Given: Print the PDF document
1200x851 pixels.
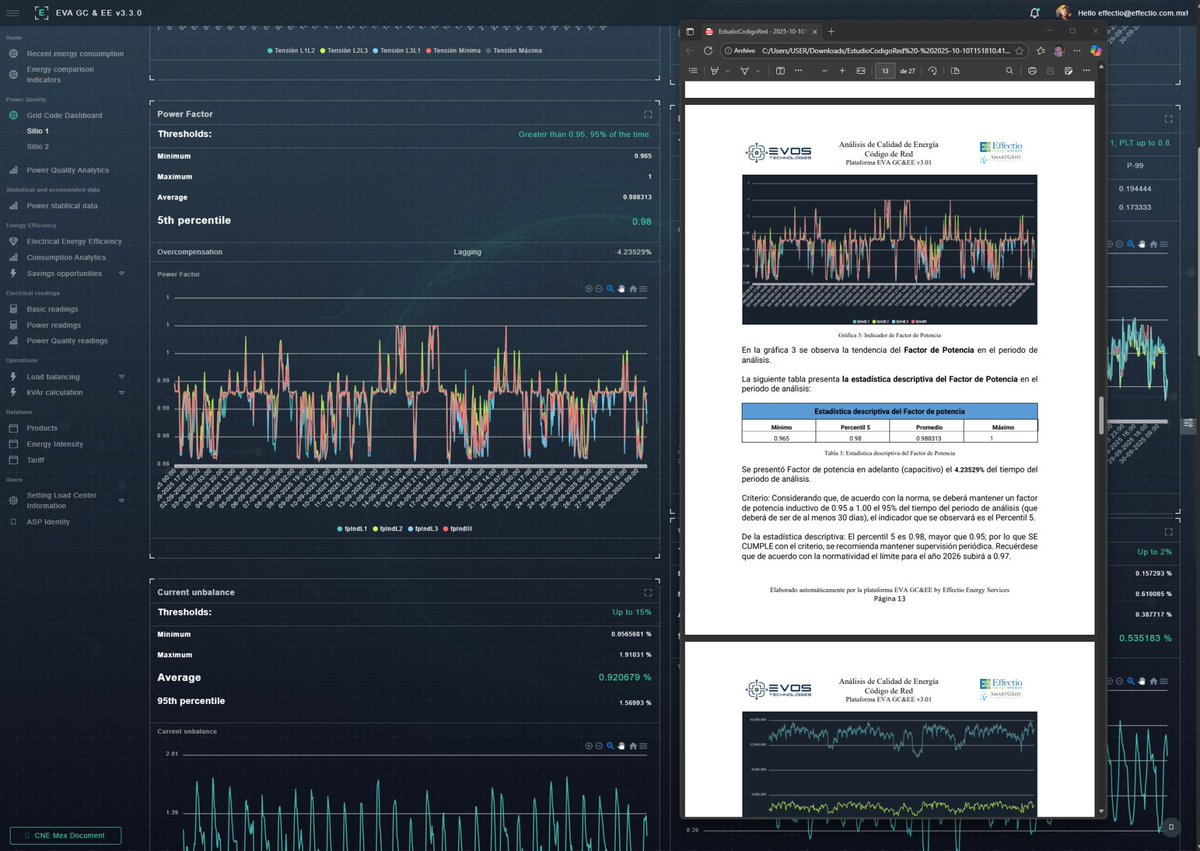Looking at the screenshot, I should coord(1032,70).
